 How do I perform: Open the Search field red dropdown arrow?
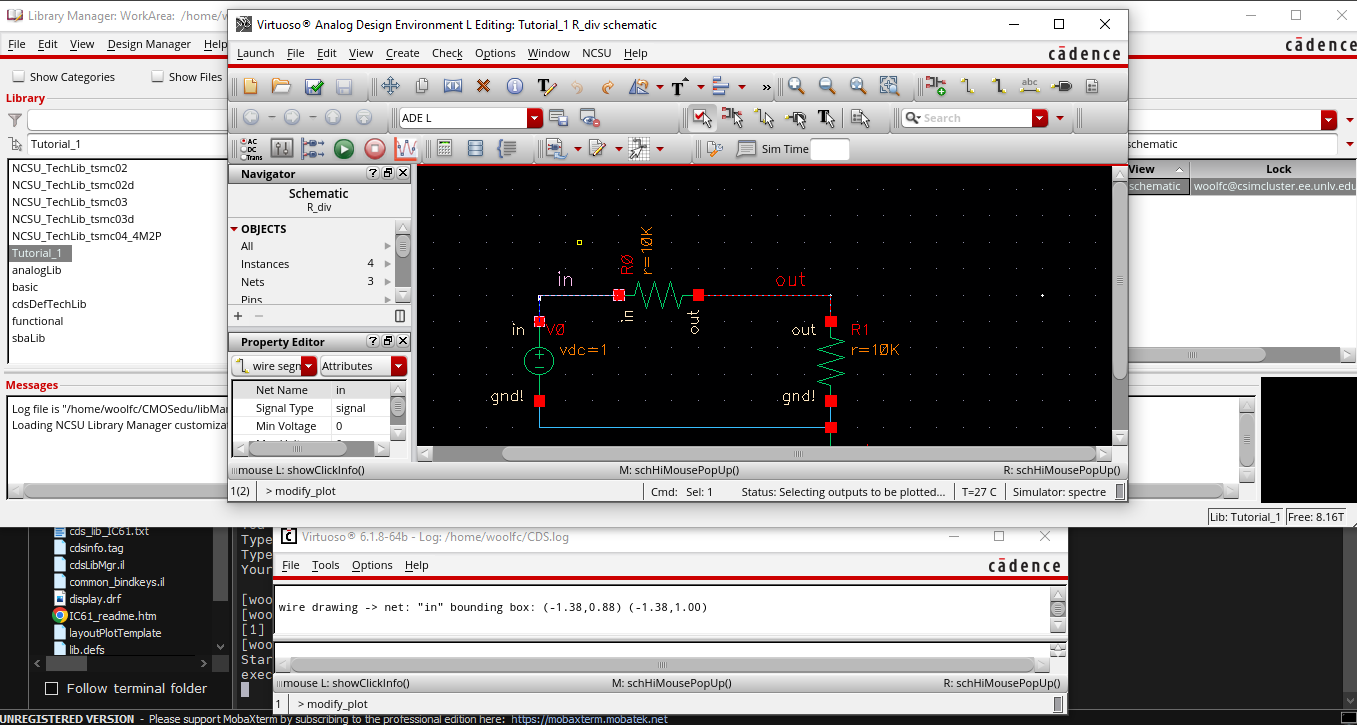click(x=1040, y=118)
